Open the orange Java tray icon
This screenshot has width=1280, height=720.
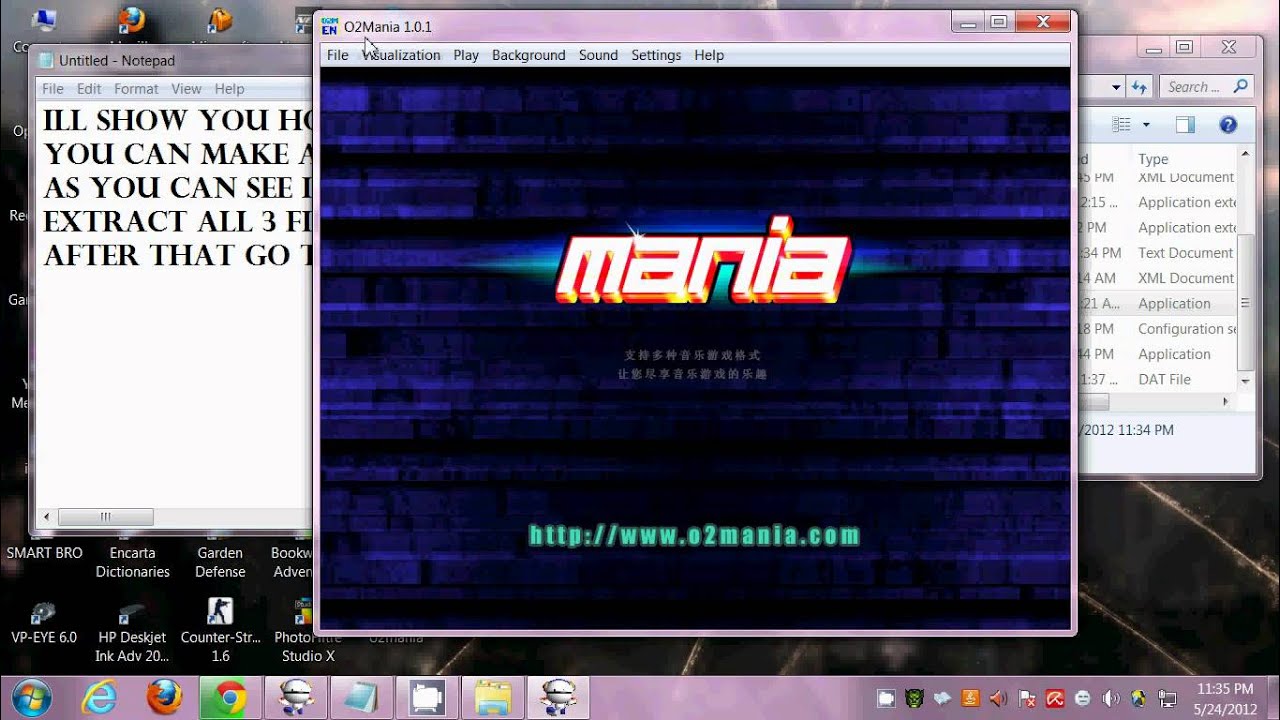pos(970,698)
